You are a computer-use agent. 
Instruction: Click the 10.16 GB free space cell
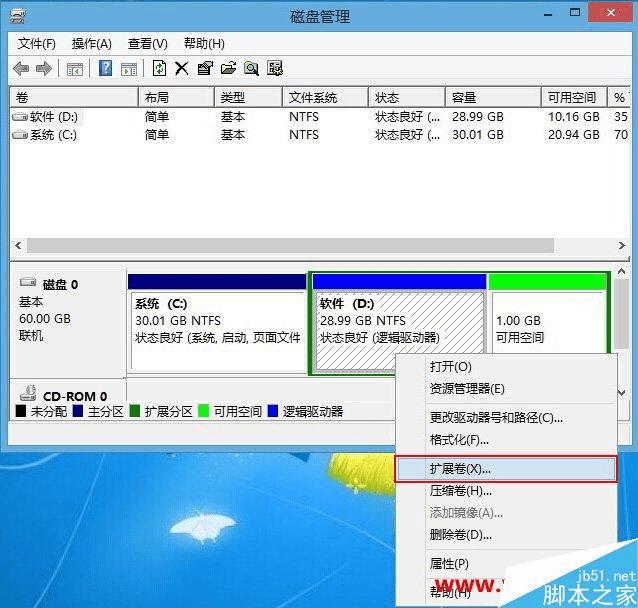574,117
